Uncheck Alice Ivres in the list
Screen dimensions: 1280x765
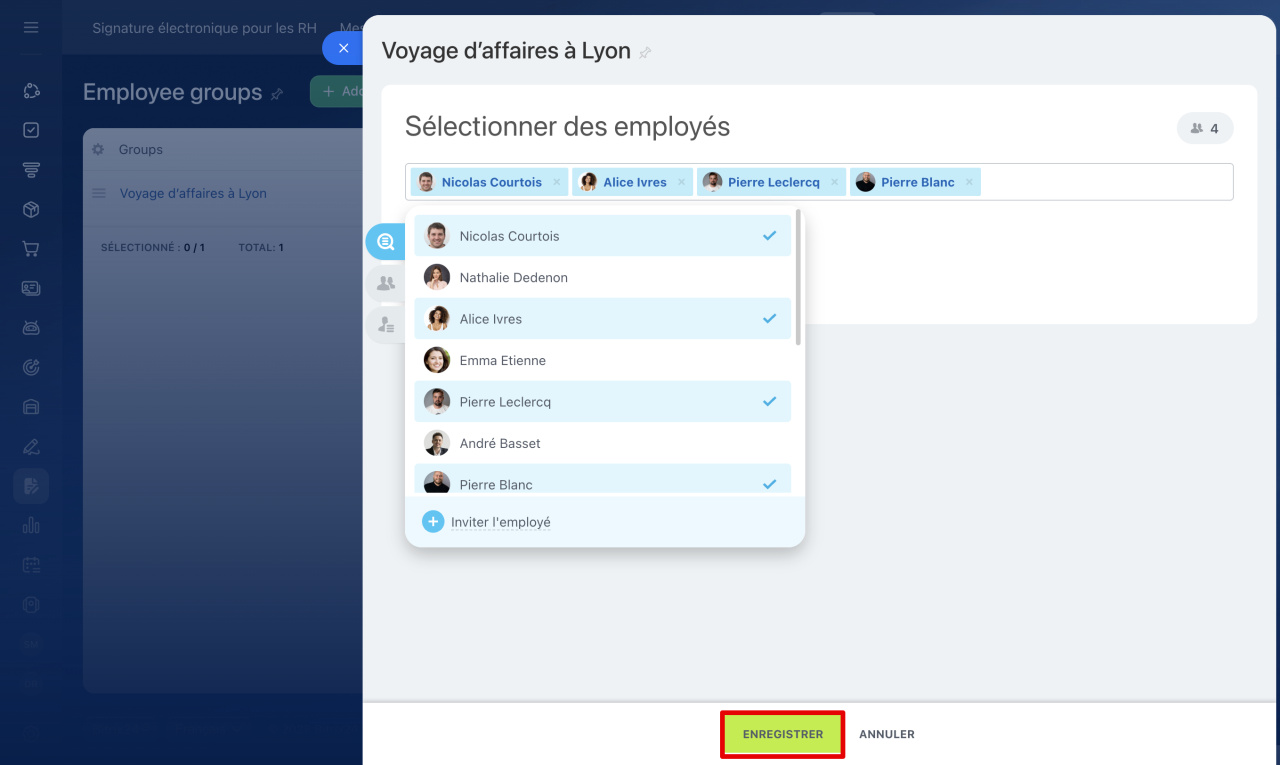coord(602,319)
